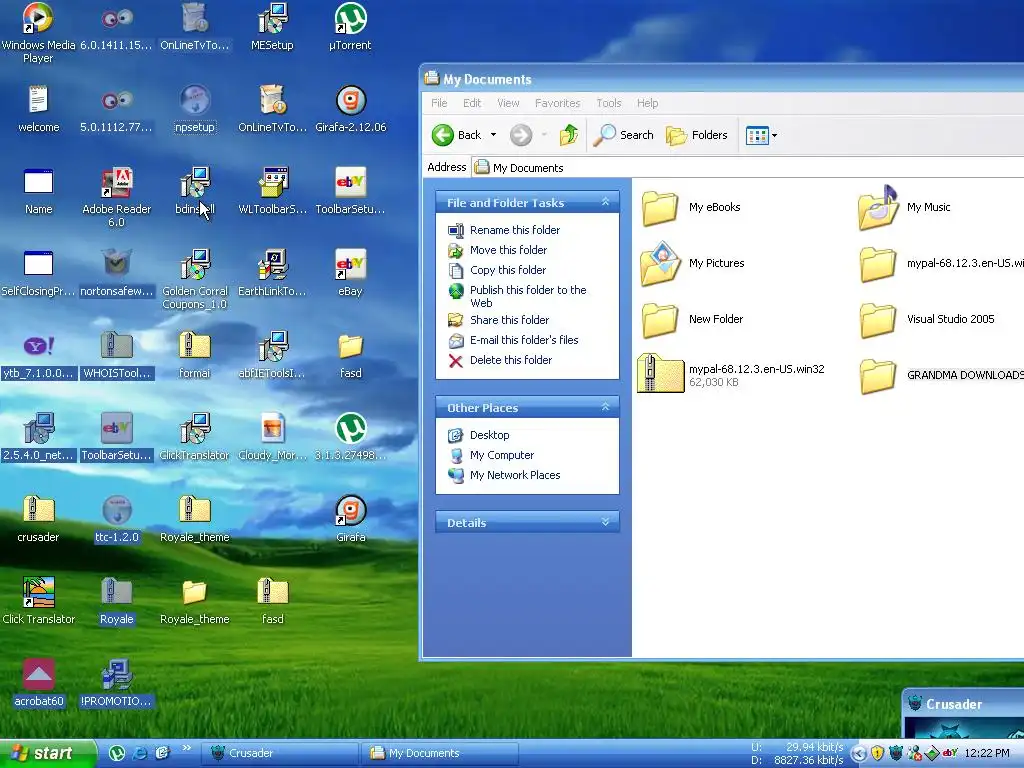Select the welcome text file icon
1024x768 pixels.
[x=38, y=100]
